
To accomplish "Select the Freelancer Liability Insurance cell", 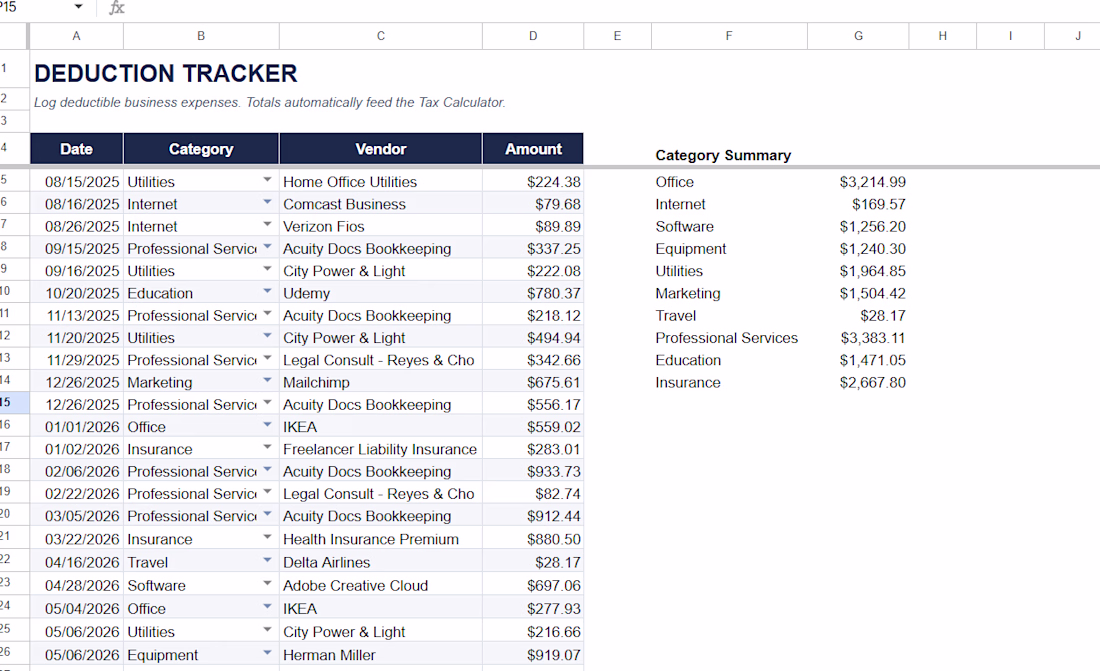I will 381,449.
